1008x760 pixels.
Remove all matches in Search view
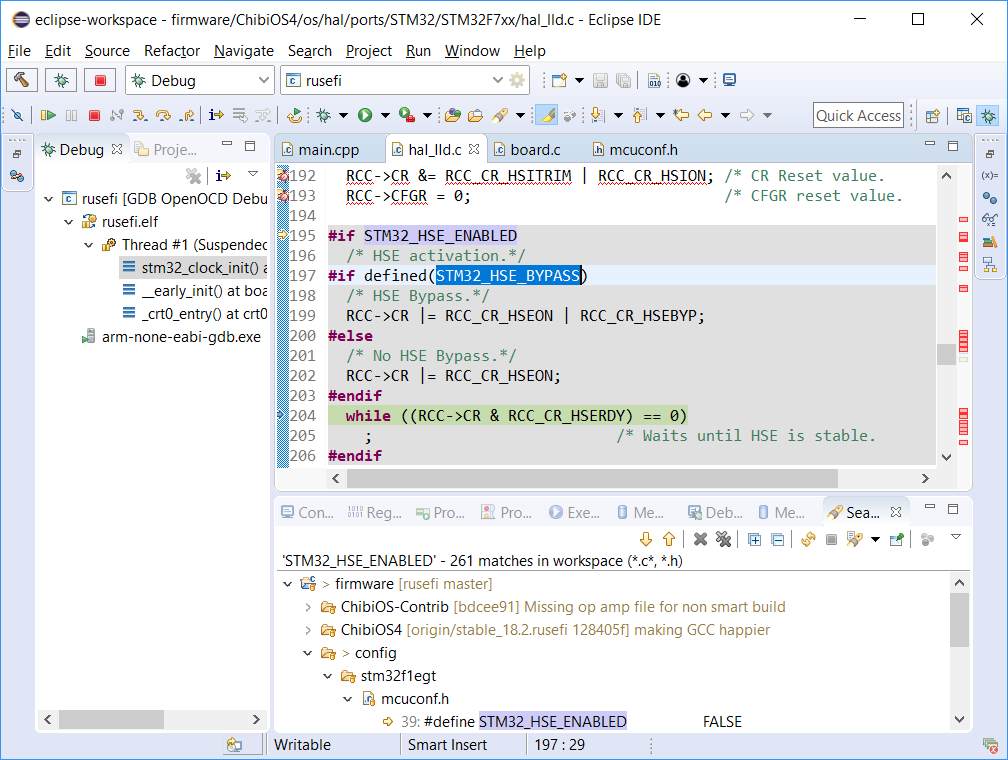tap(724, 539)
